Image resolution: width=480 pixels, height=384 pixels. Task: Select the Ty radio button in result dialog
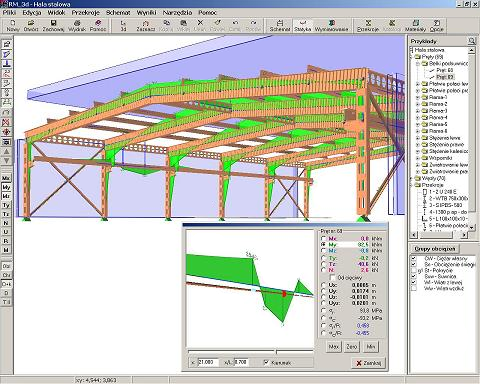click(323, 258)
